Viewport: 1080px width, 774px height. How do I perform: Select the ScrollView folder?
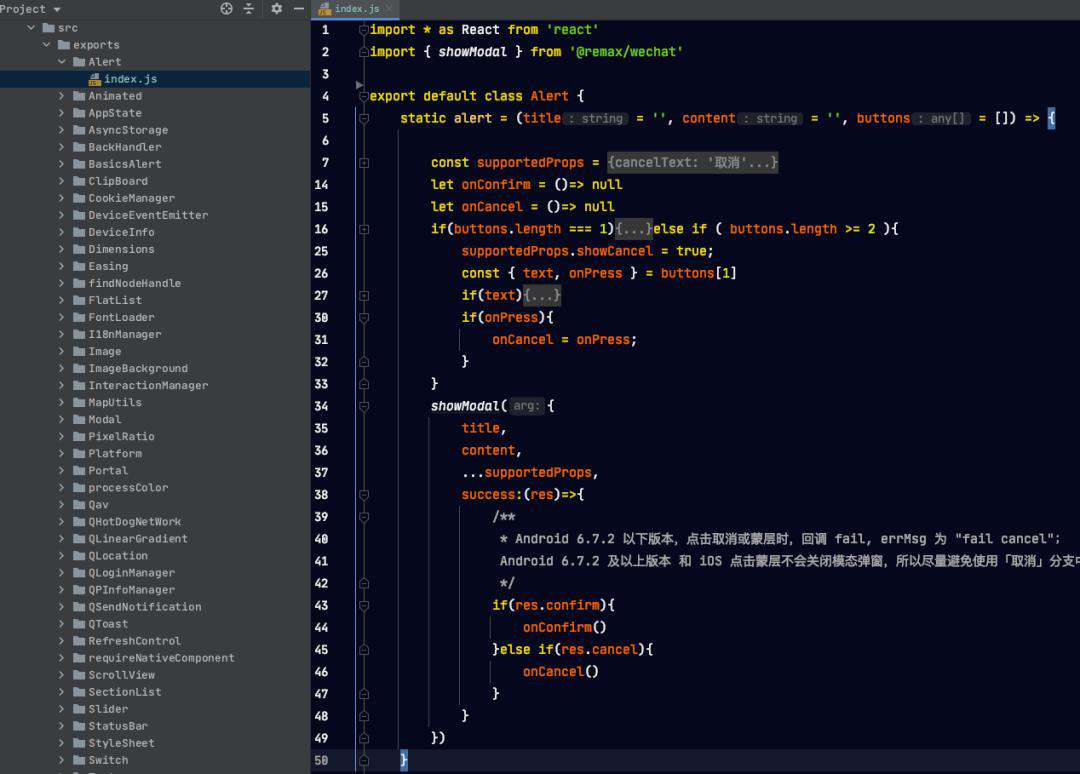(x=121, y=675)
